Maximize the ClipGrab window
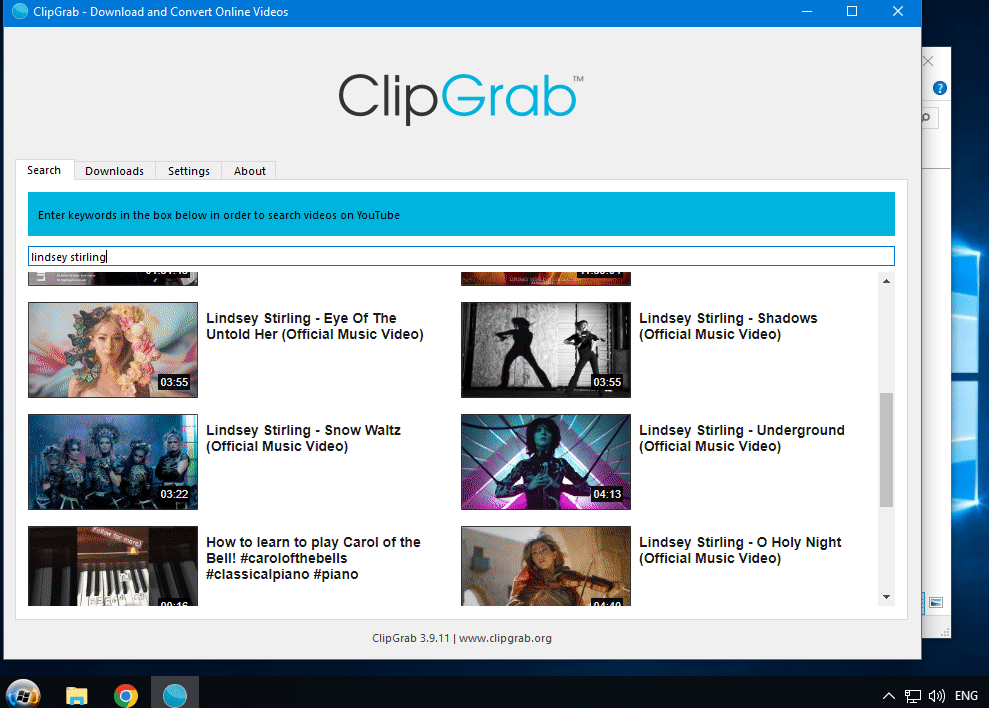The height and width of the screenshot is (708, 989). [851, 11]
